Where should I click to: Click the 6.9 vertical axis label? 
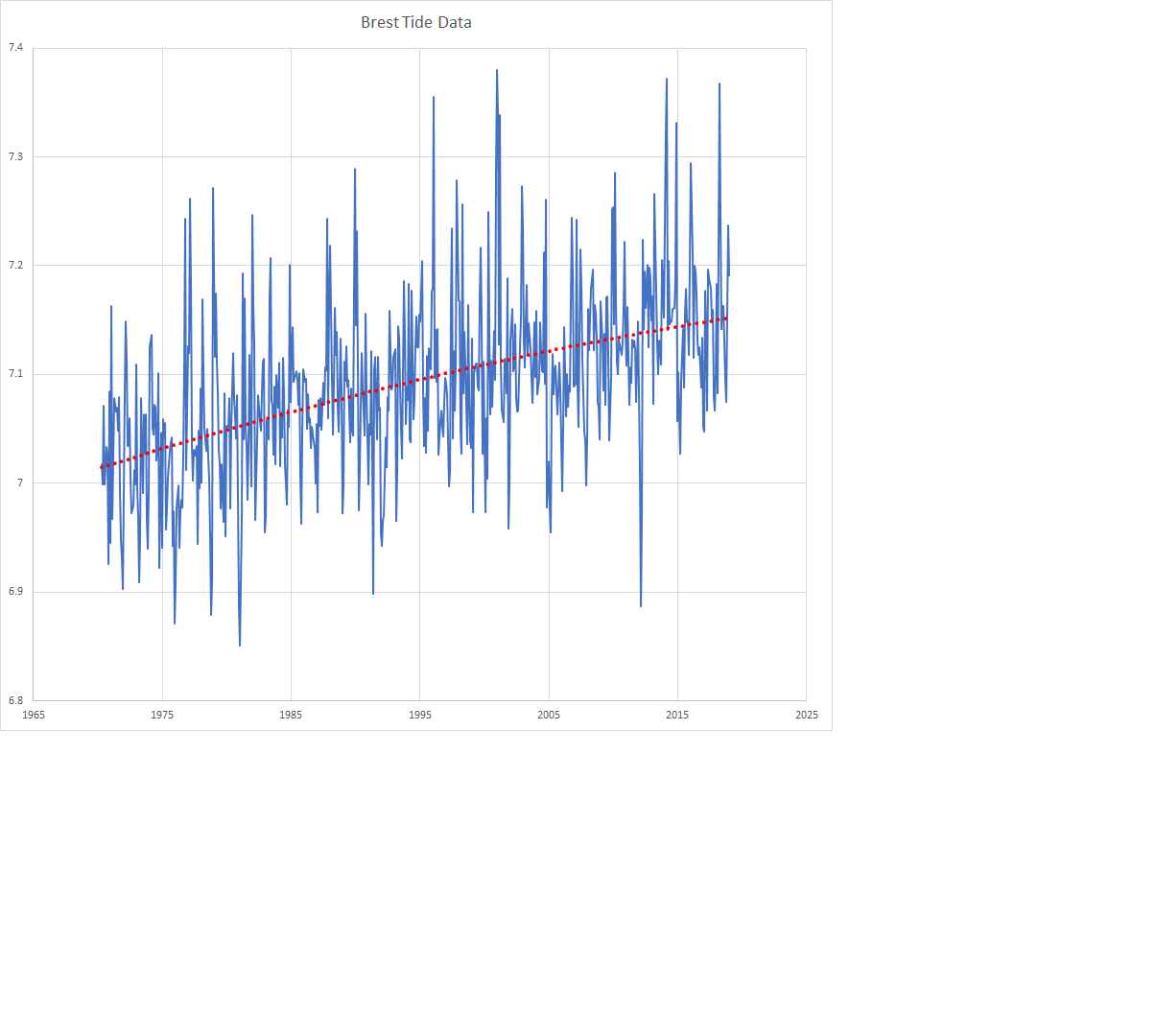(15, 592)
